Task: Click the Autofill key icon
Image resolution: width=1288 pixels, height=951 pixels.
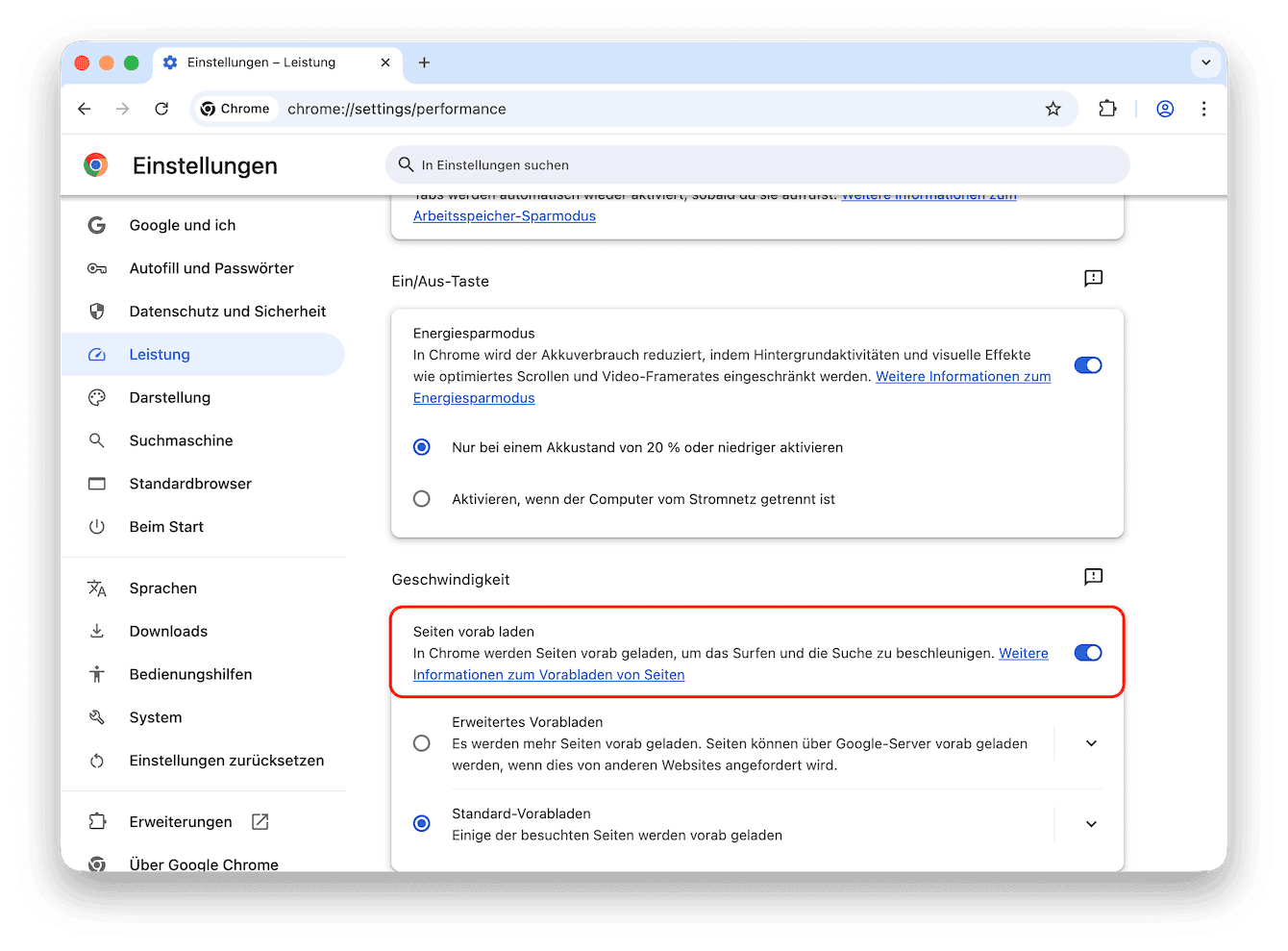Action: click(x=97, y=267)
